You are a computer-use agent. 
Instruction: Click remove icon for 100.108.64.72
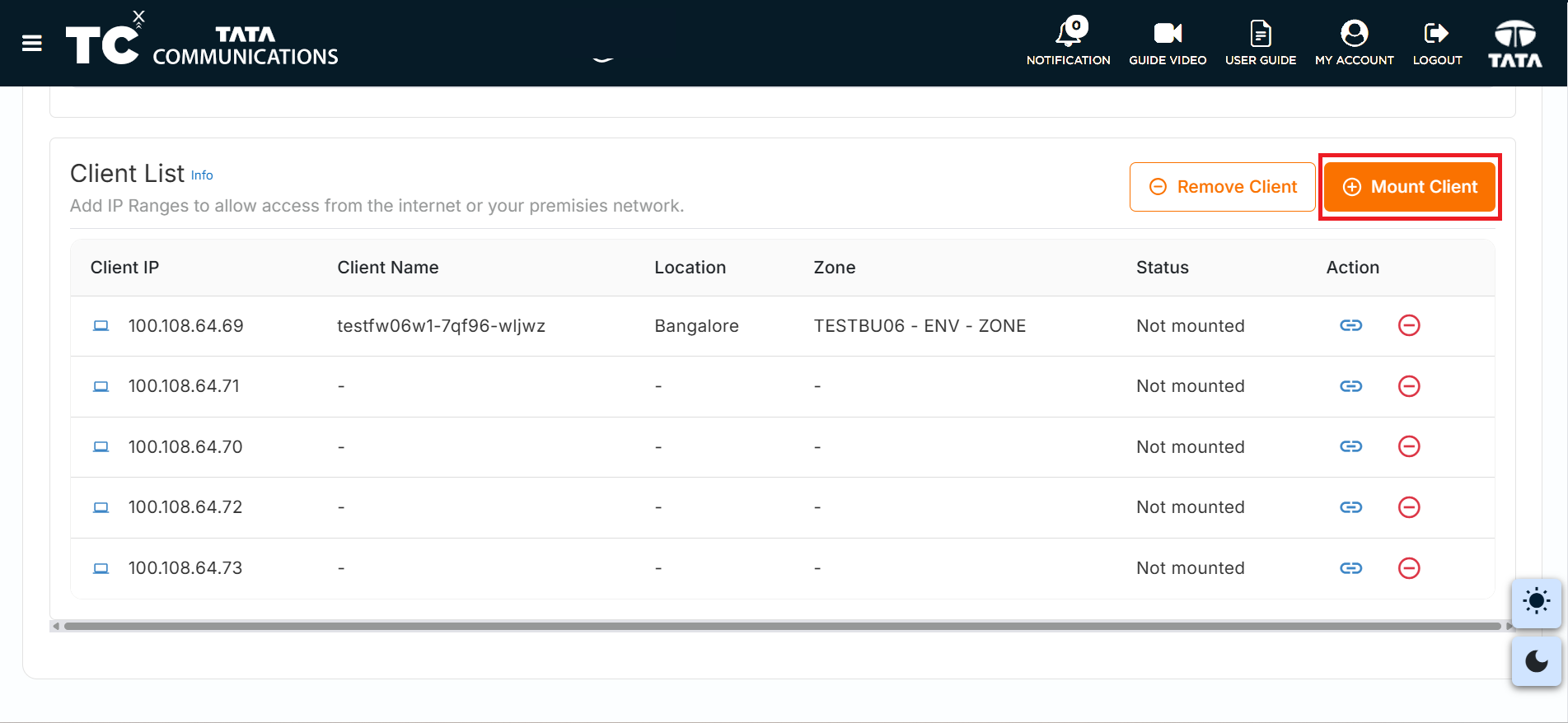[1409, 507]
